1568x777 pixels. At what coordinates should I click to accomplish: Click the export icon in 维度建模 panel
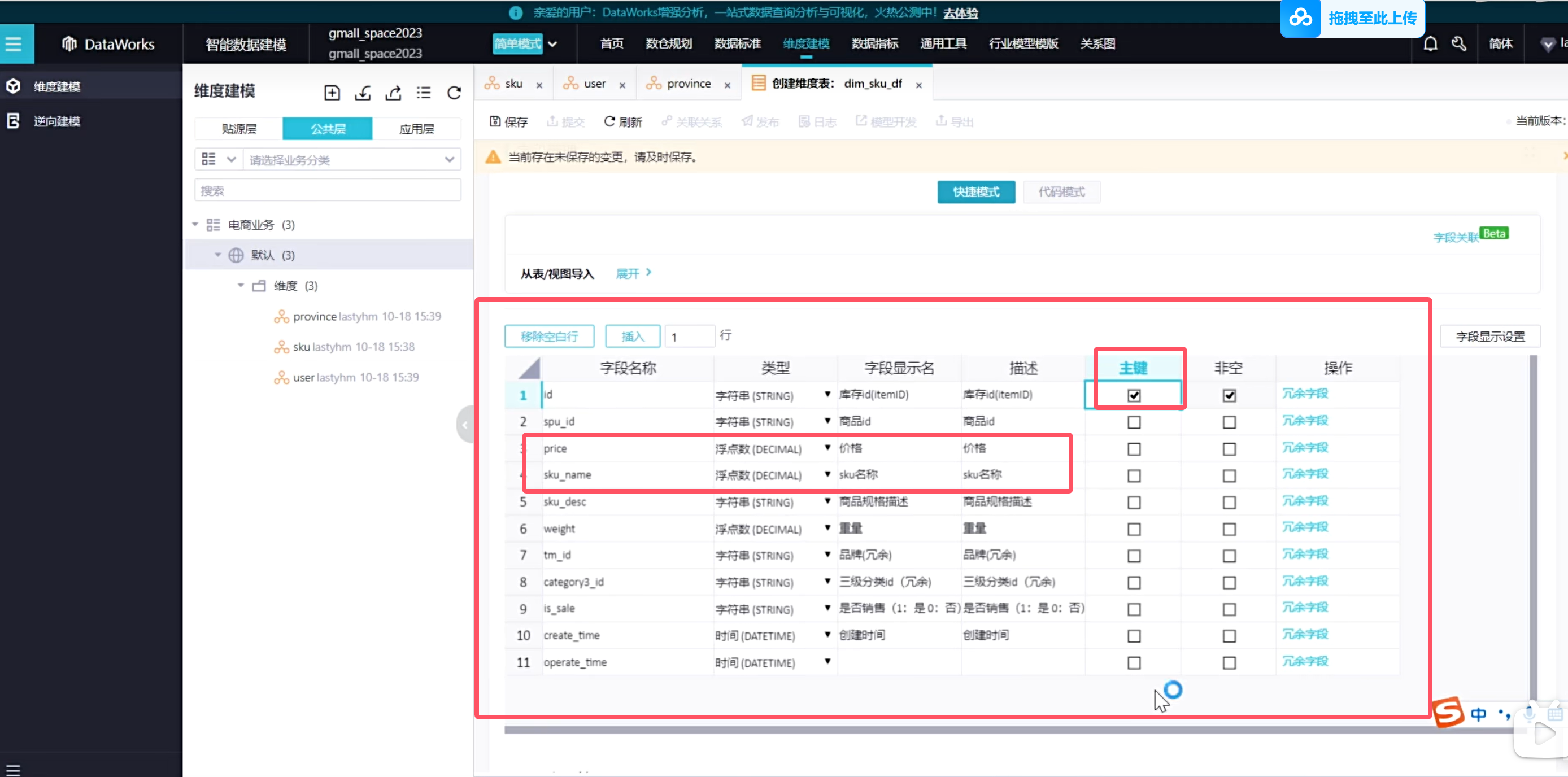[x=393, y=93]
